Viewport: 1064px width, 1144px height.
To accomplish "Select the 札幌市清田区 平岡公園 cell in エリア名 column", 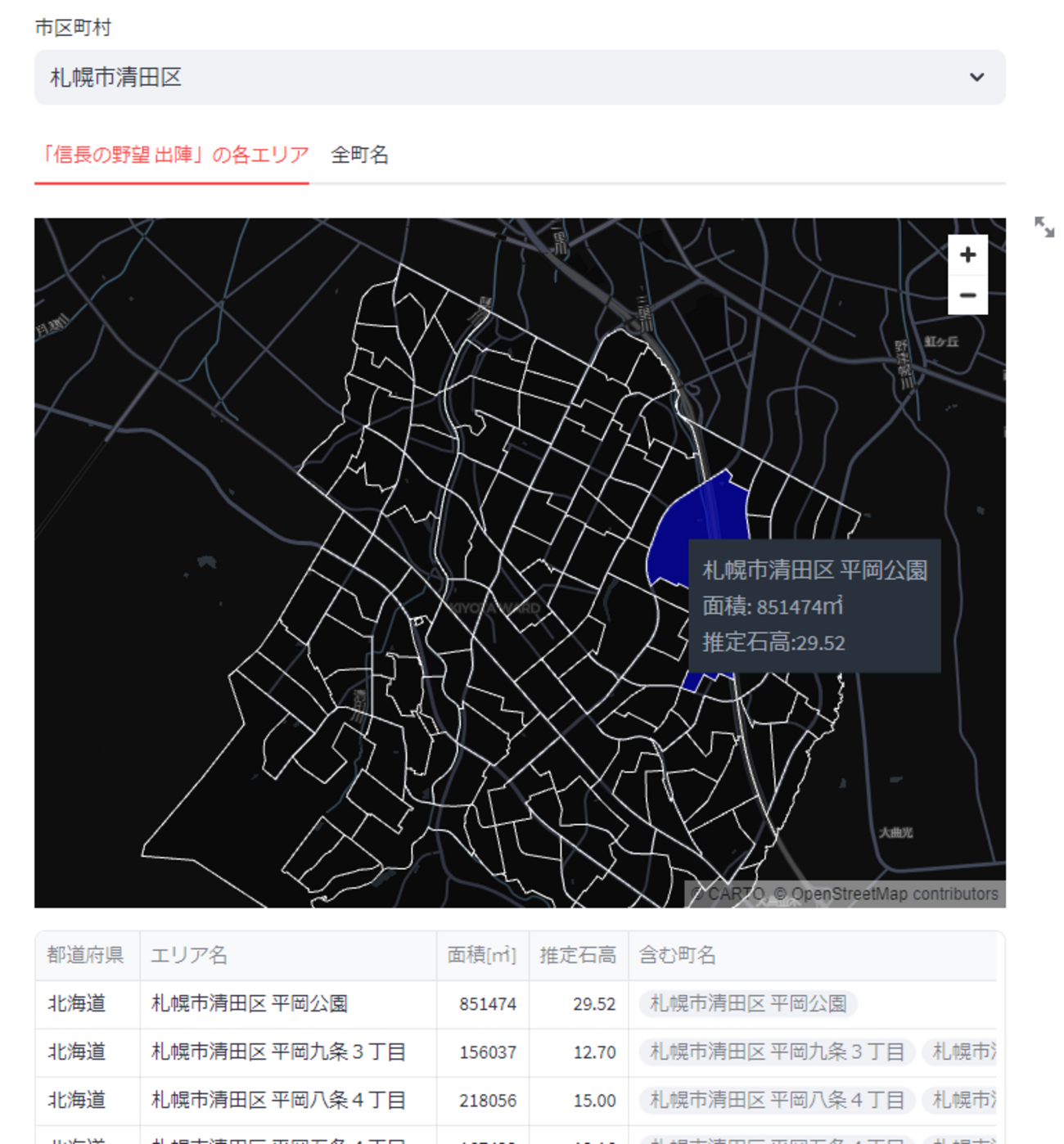I will coord(250,1003).
